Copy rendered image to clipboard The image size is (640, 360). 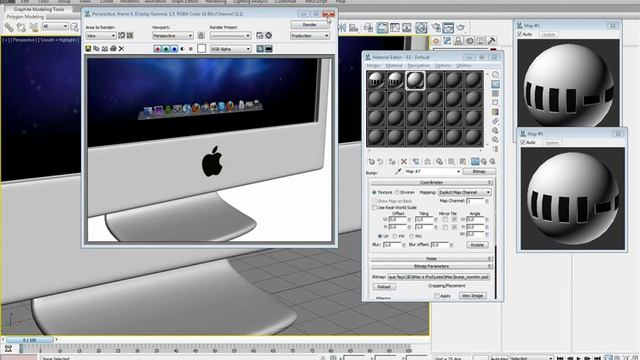tap(96, 49)
